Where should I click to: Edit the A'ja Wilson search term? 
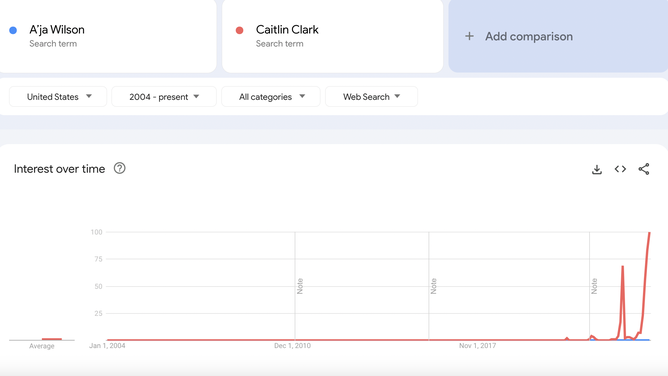[107, 36]
